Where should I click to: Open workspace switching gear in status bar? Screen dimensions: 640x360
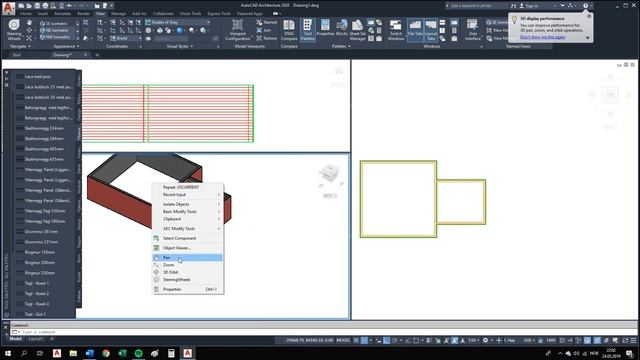[486, 340]
